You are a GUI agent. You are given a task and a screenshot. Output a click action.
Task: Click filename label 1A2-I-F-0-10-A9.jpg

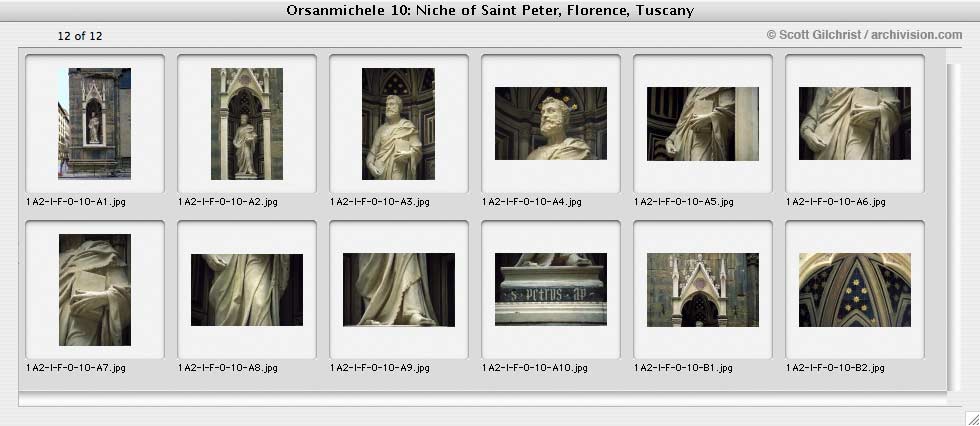click(379, 368)
